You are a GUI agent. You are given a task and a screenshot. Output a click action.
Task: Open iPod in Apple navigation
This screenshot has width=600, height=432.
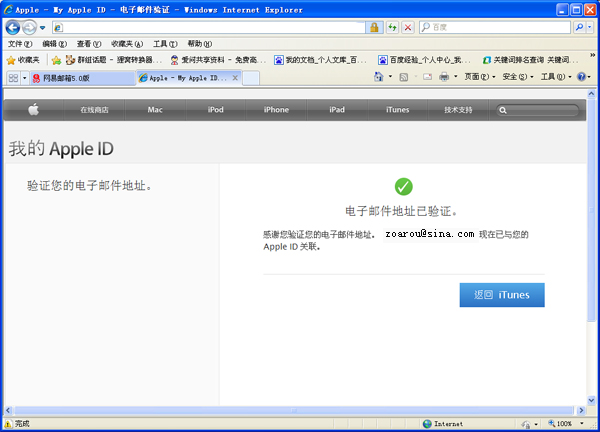pyautogui.click(x=215, y=110)
